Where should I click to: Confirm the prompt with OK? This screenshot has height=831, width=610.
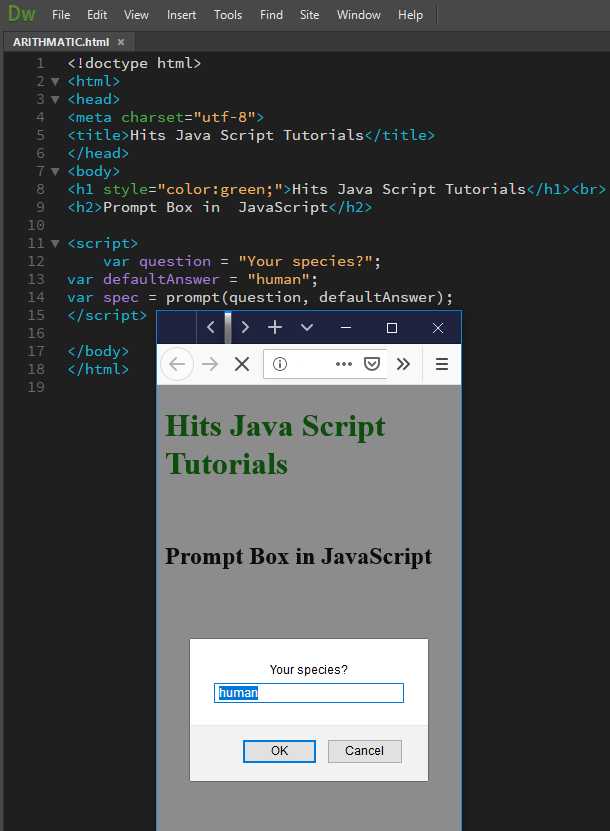coord(279,751)
